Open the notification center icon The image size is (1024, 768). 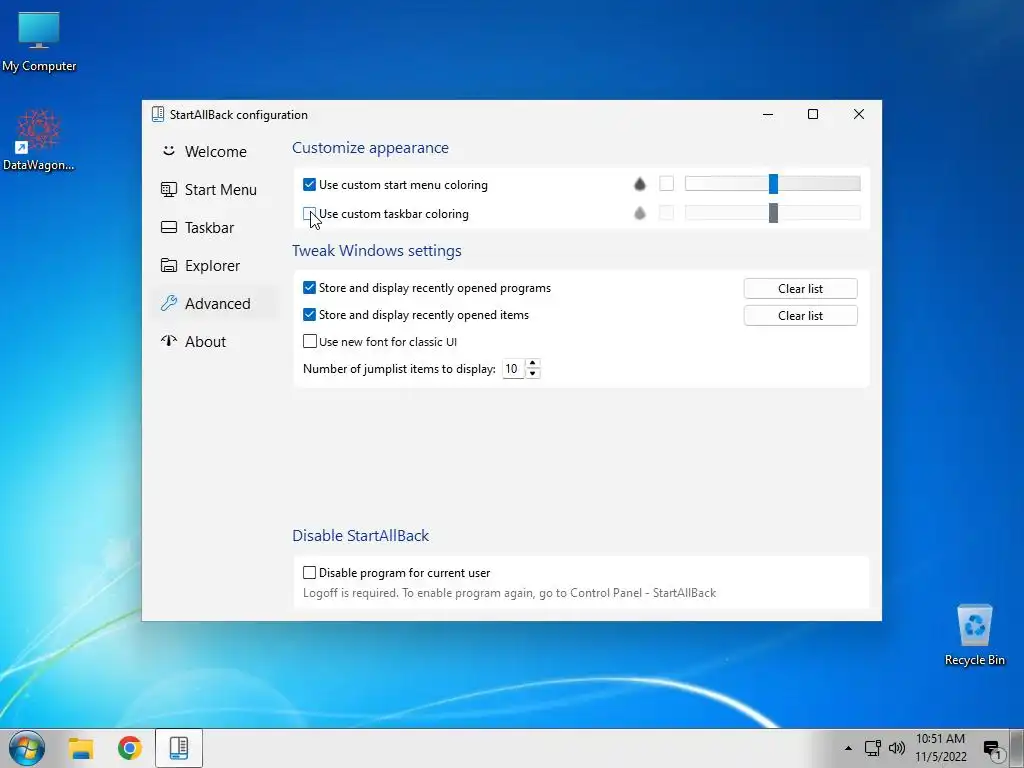click(x=993, y=750)
